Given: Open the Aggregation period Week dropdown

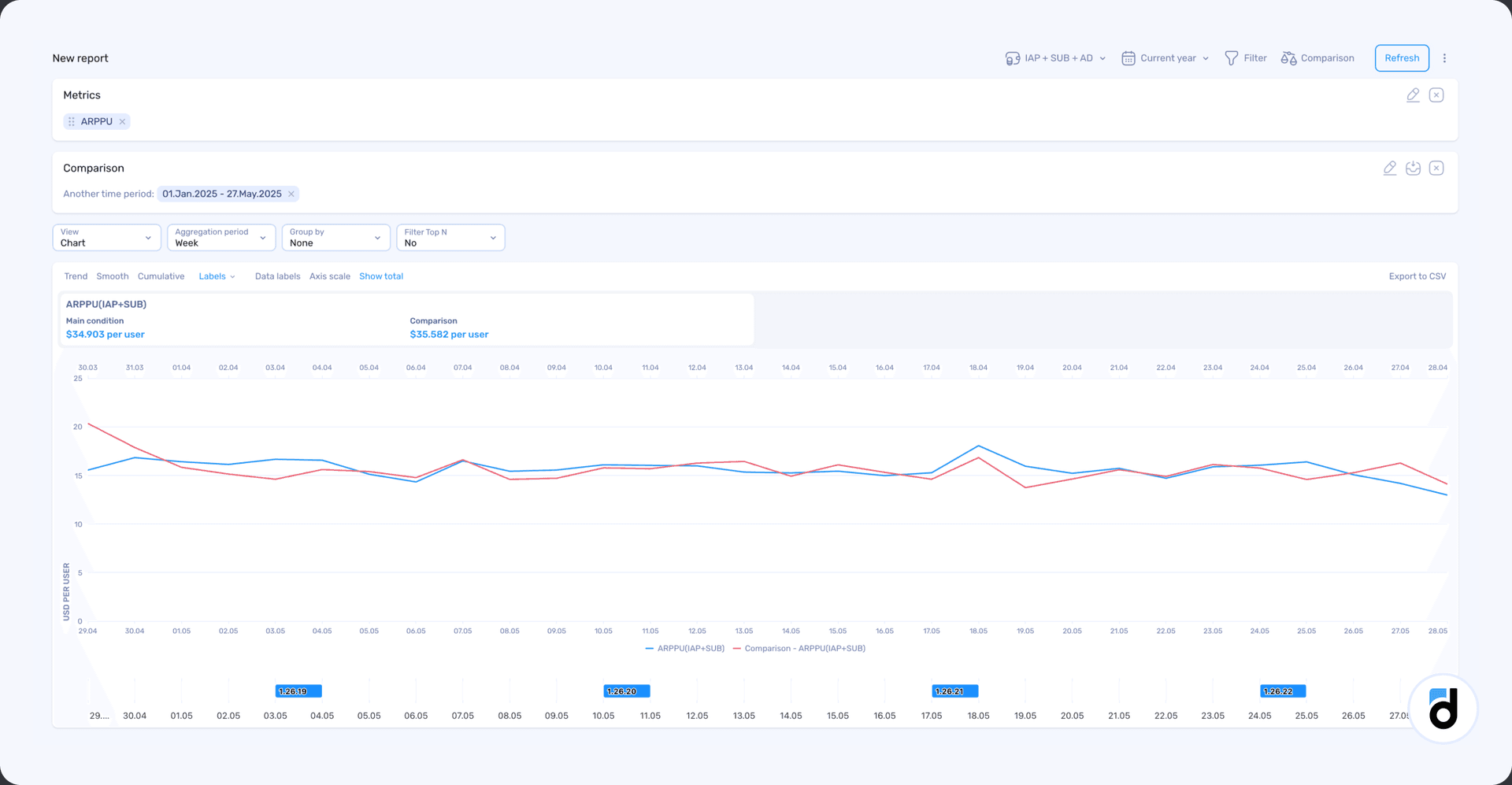Looking at the screenshot, I should (x=221, y=238).
